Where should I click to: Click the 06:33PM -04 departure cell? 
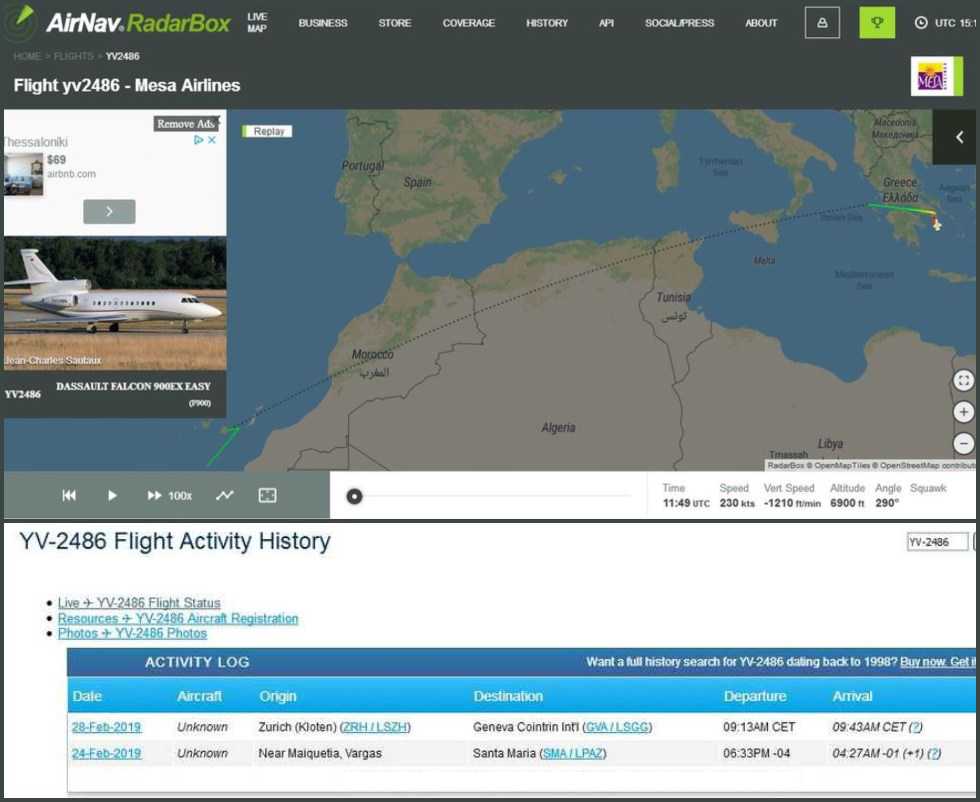pyautogui.click(x=756, y=753)
